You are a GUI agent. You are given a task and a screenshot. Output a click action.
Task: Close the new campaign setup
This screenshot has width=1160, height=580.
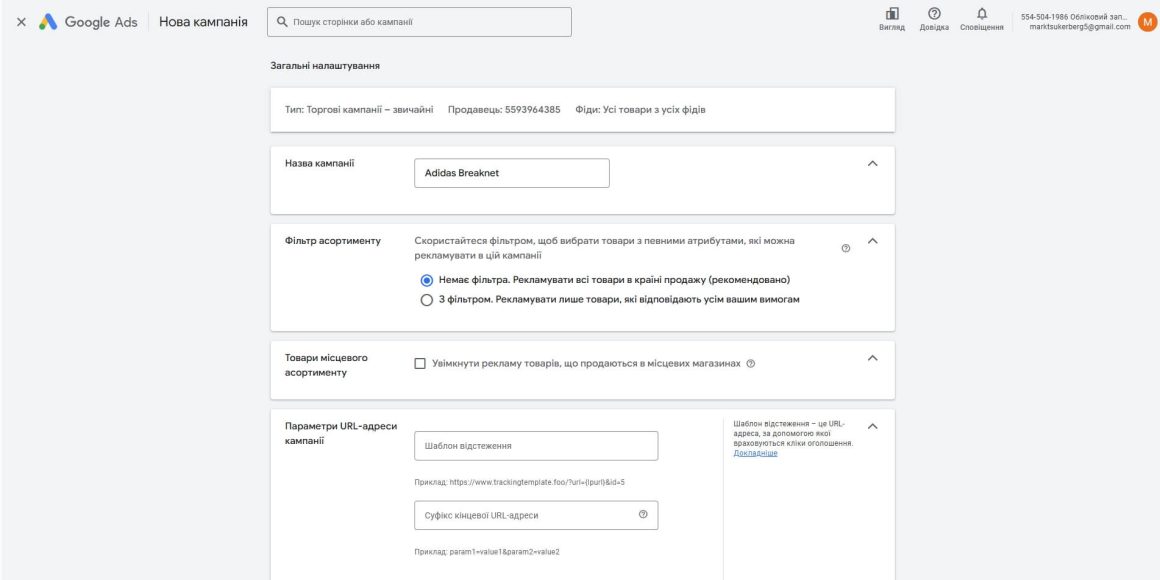[21, 22]
